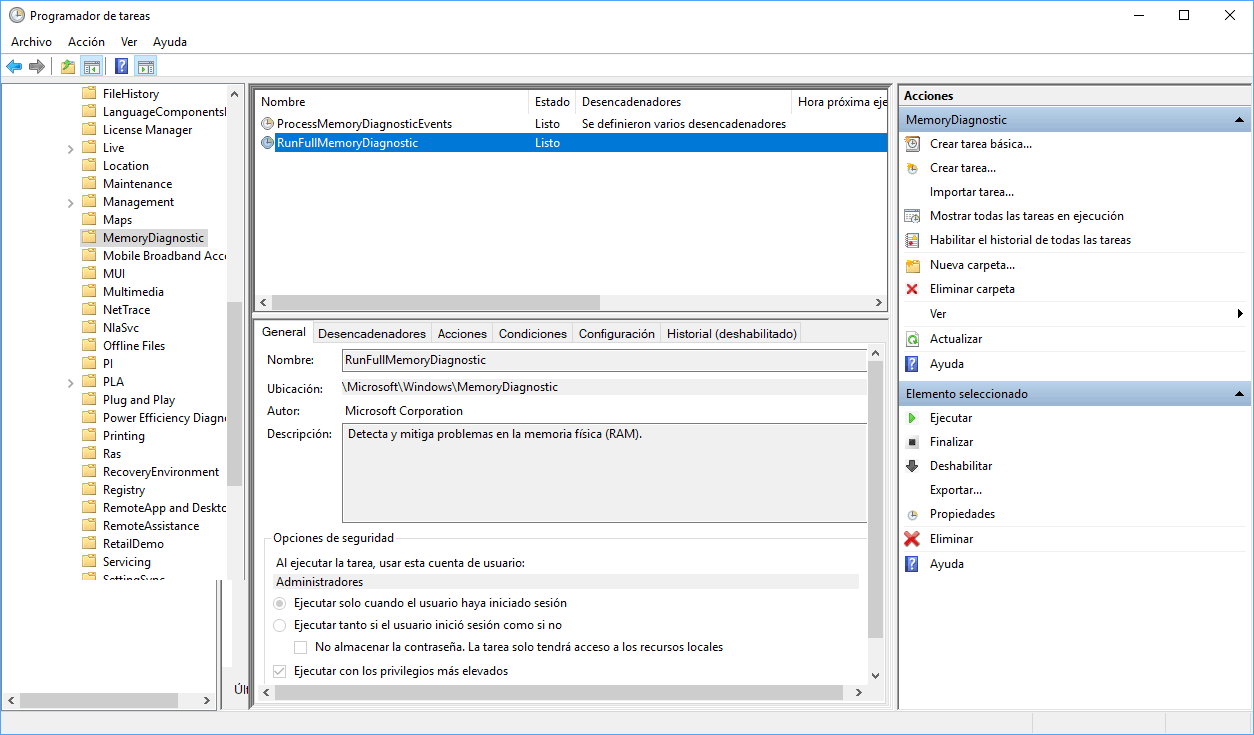Expand the Management folder node

(x=71, y=202)
